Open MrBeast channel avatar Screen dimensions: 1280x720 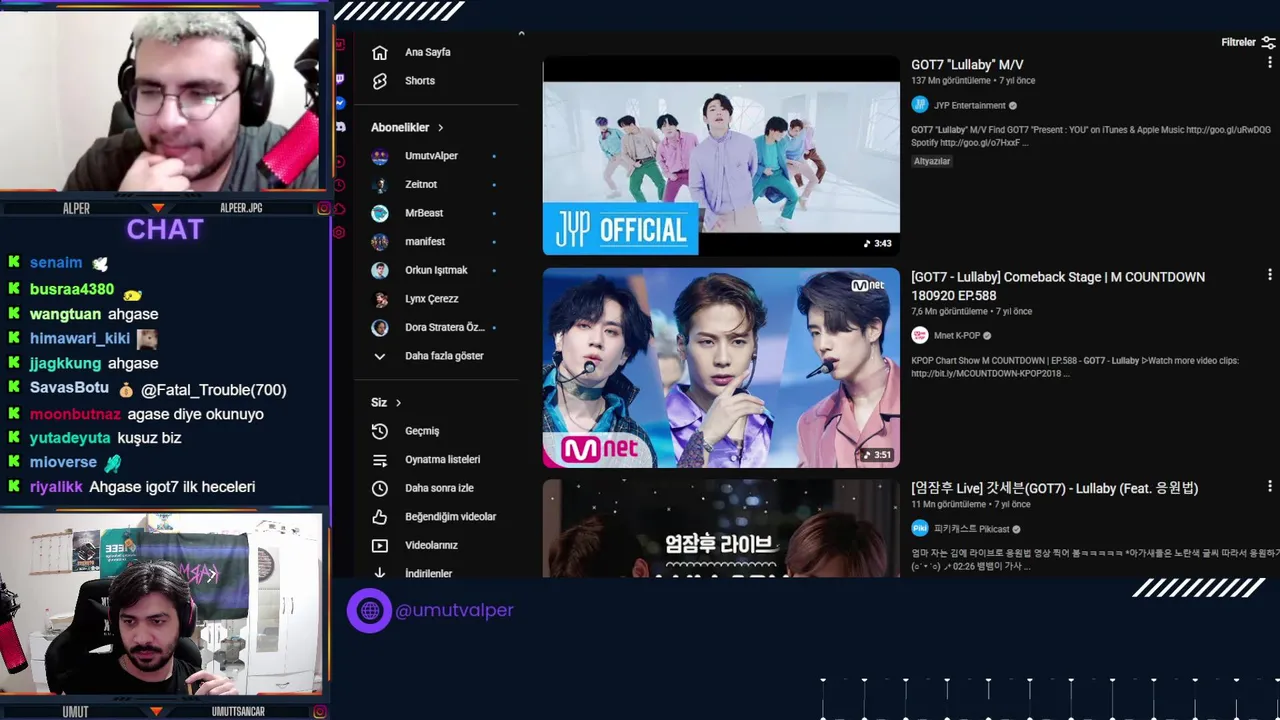(x=379, y=213)
